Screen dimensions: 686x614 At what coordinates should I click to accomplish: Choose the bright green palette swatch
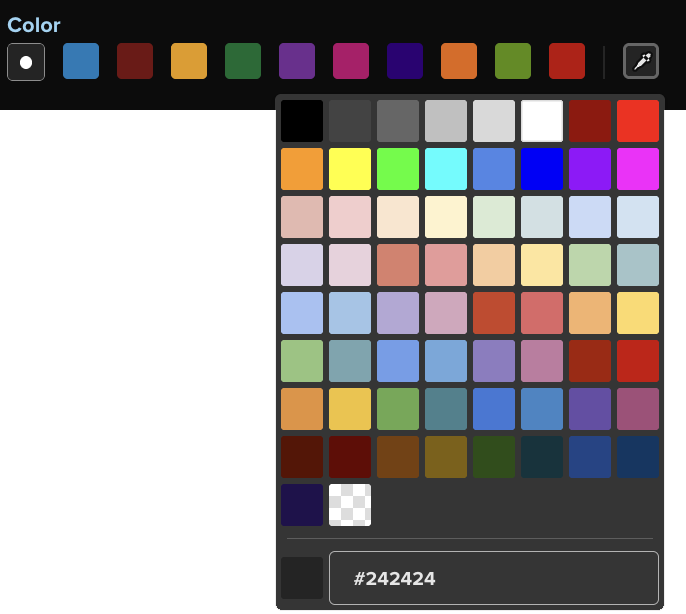click(x=398, y=169)
